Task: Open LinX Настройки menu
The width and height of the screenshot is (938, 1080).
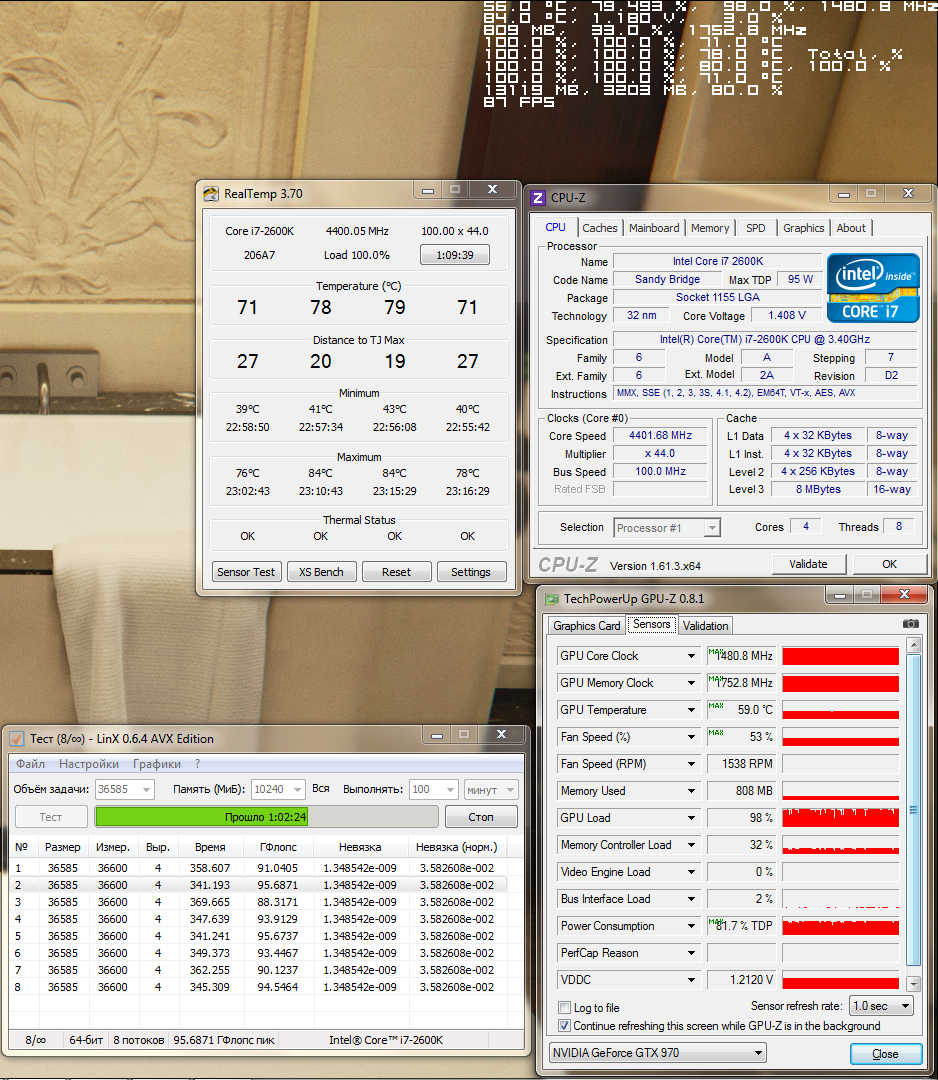Action: pyautogui.click(x=89, y=764)
